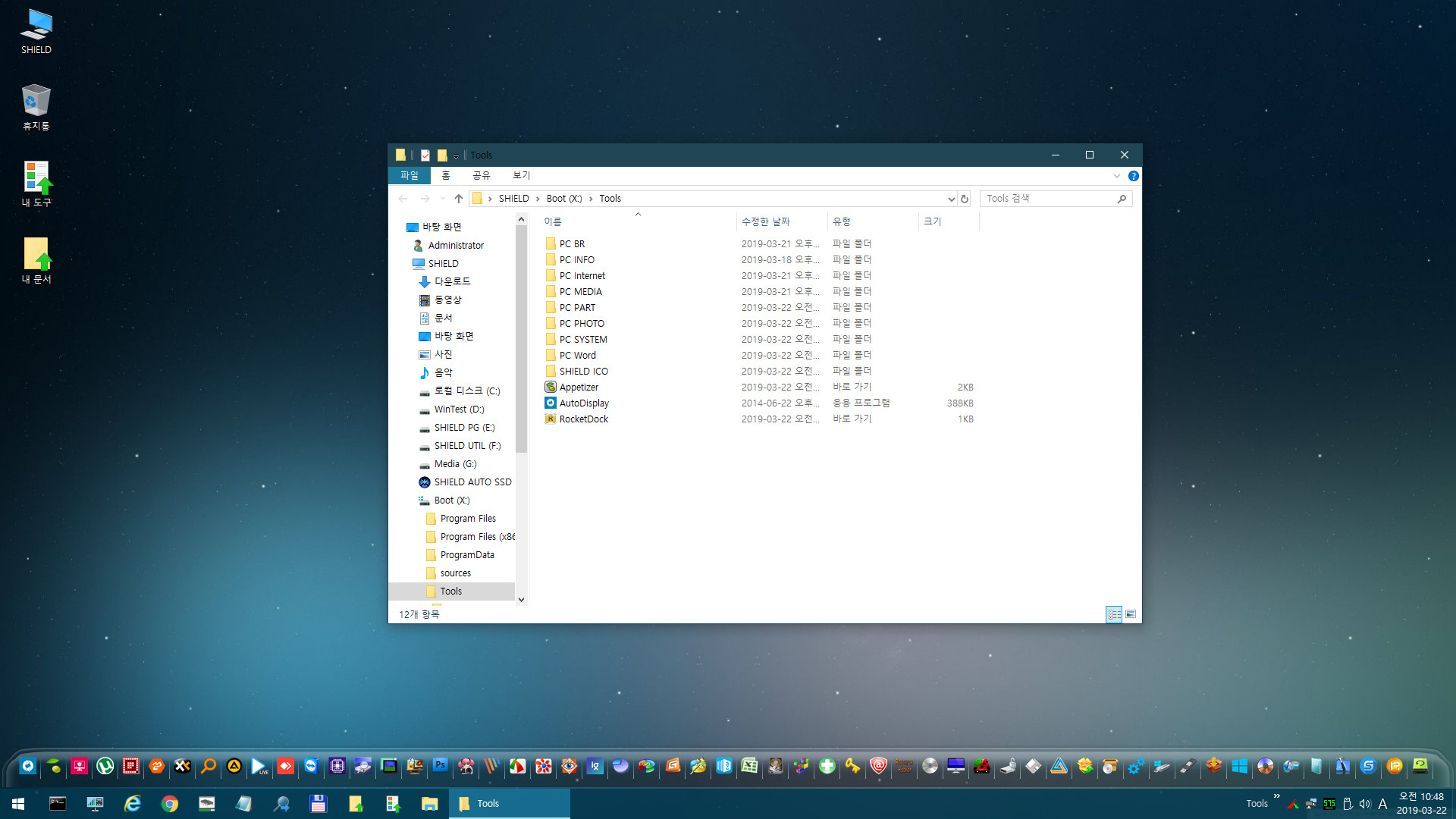
Task: Switch to large icons view layout button
Action: 1131,614
